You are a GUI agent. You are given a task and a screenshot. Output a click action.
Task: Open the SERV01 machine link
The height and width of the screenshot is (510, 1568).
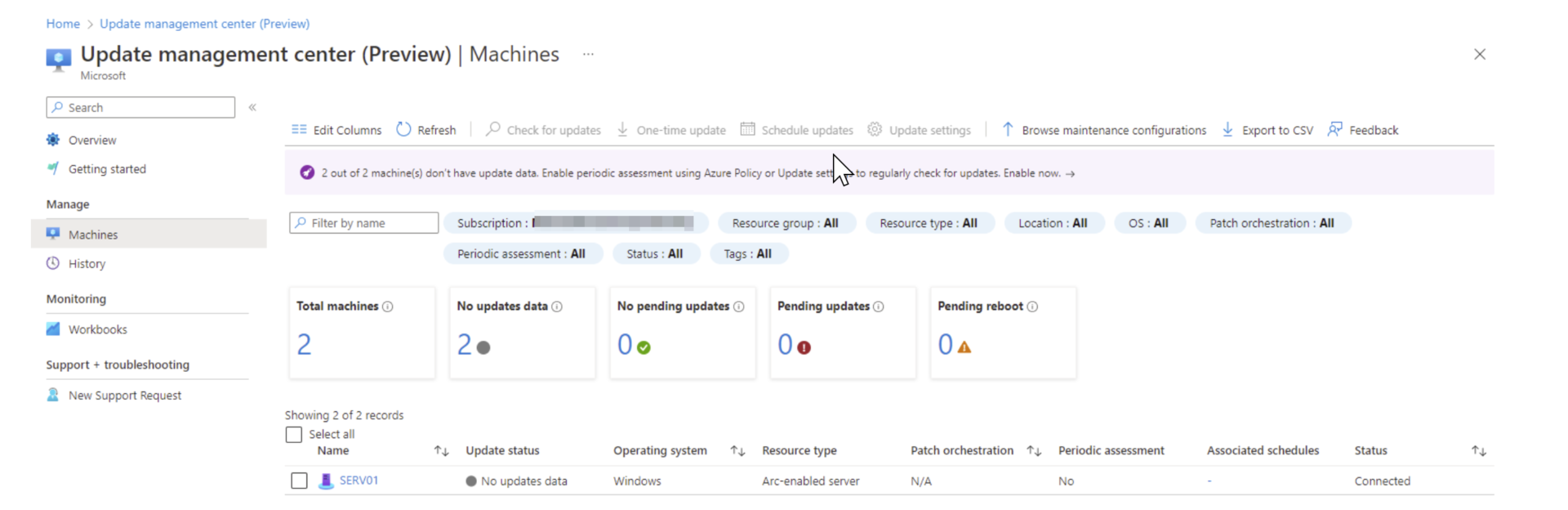(x=359, y=481)
